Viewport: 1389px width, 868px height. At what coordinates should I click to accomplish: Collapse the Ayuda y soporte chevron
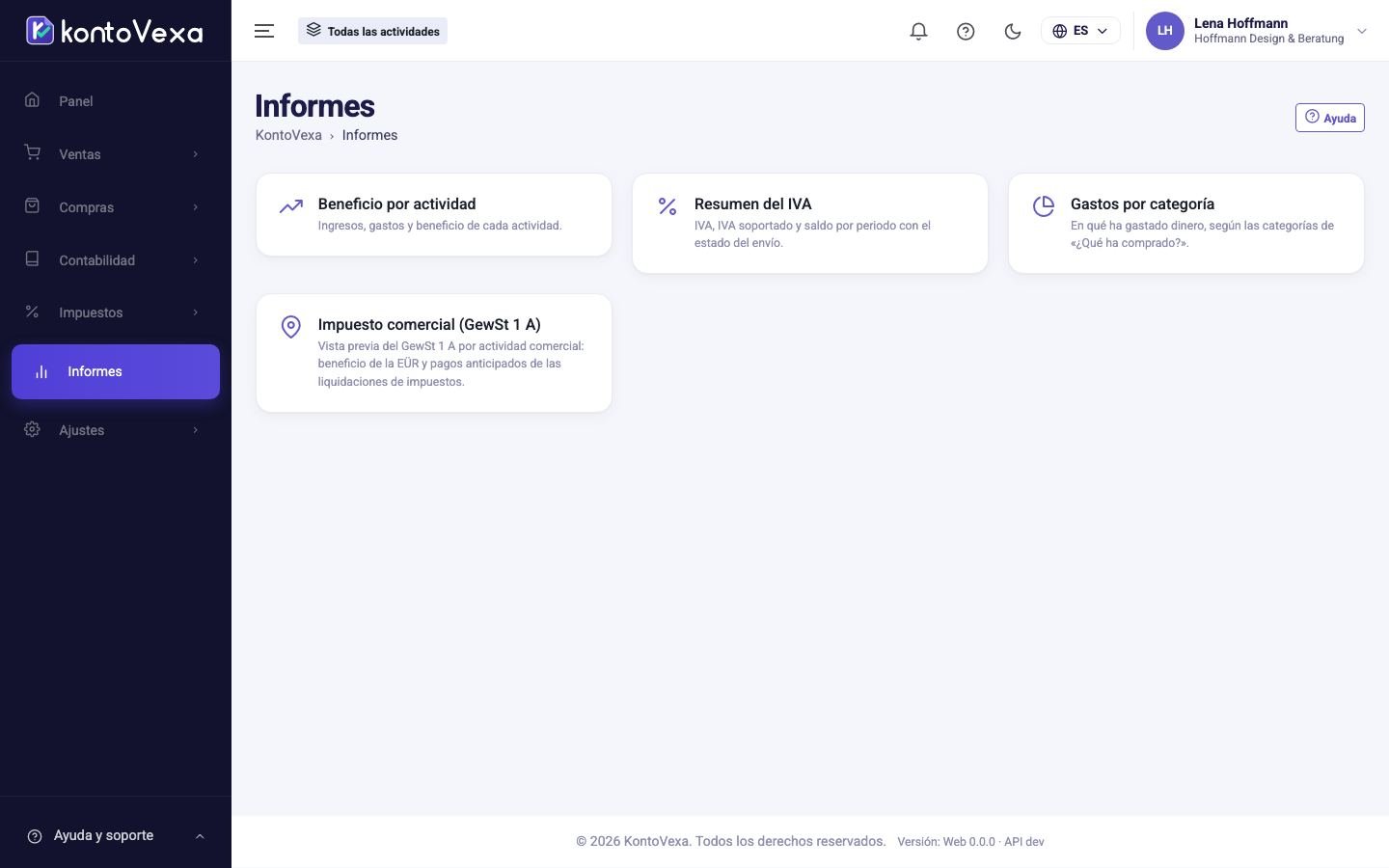point(200,836)
